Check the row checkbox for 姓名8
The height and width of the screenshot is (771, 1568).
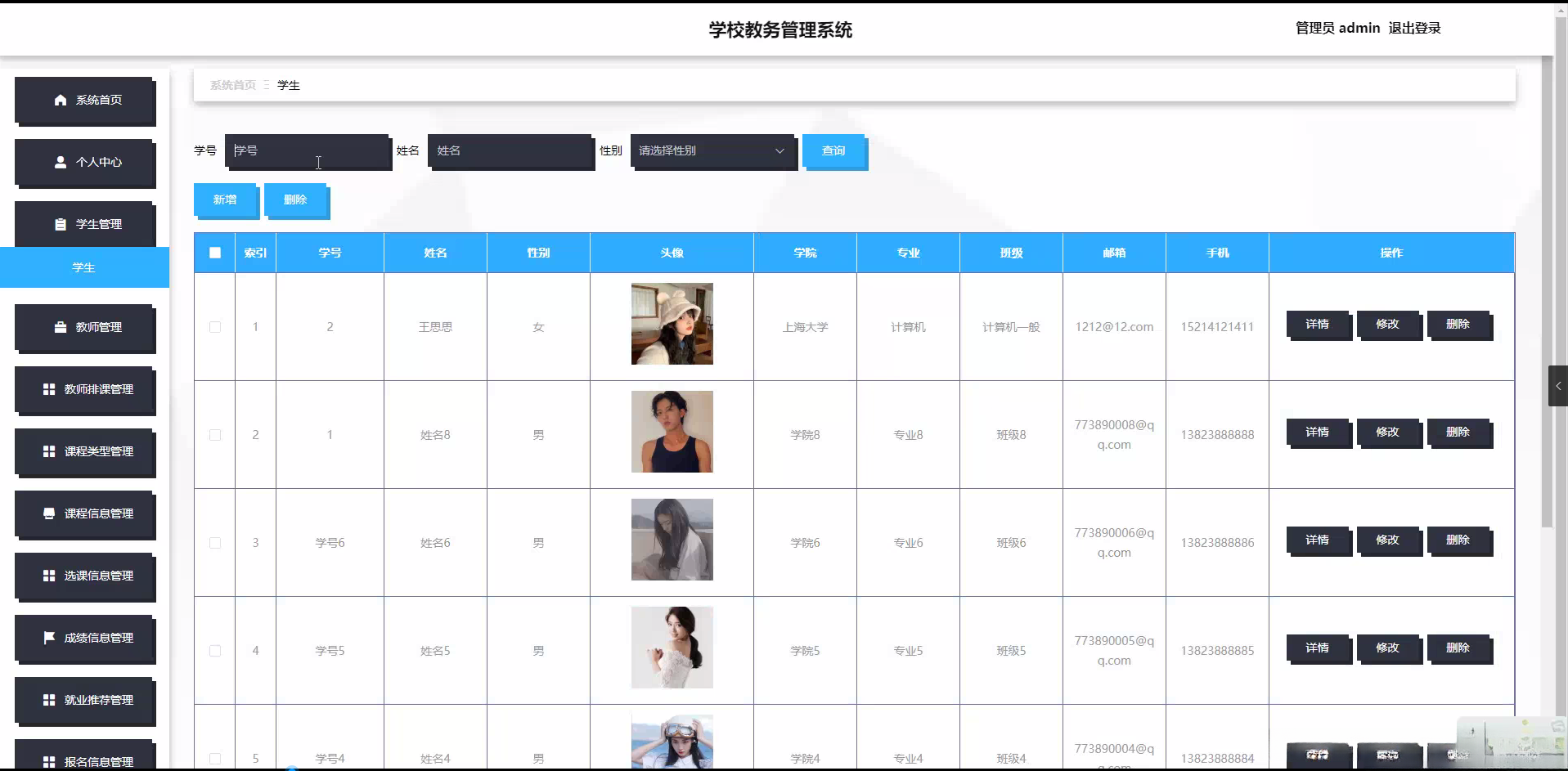(215, 435)
